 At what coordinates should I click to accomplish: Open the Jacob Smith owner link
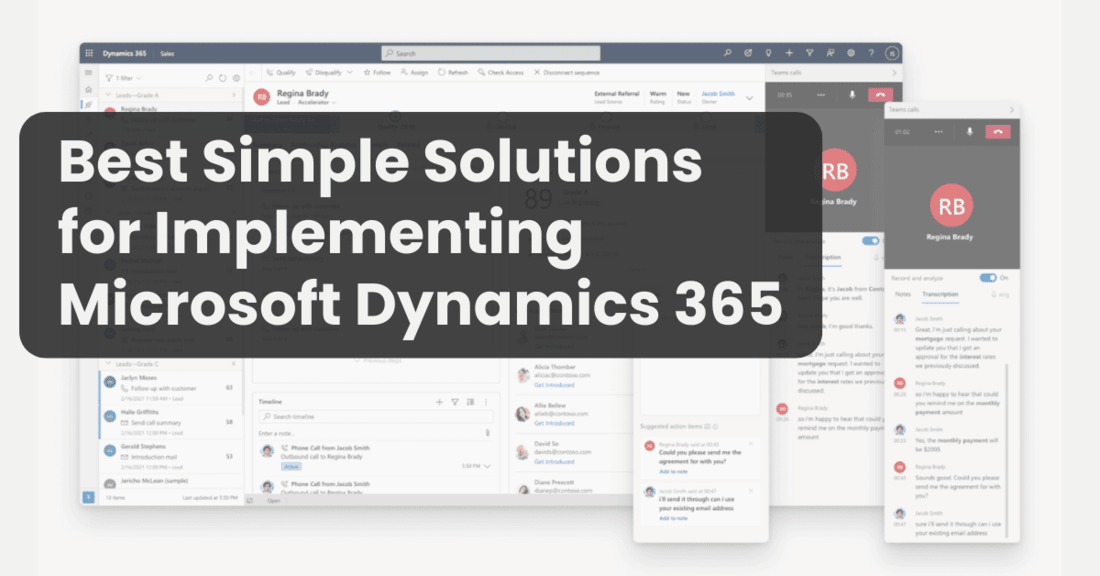pos(718,93)
